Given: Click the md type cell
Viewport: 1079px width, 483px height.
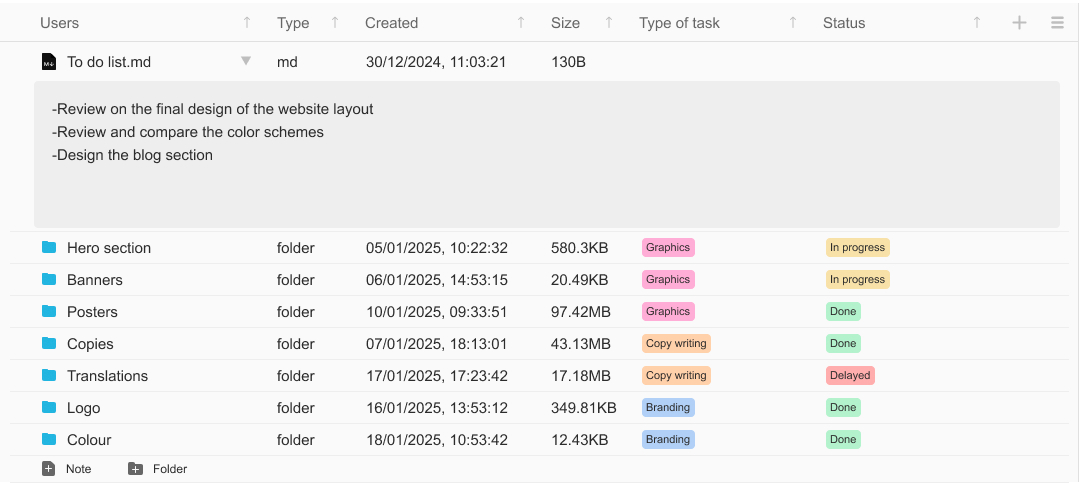Looking at the screenshot, I should click(287, 62).
